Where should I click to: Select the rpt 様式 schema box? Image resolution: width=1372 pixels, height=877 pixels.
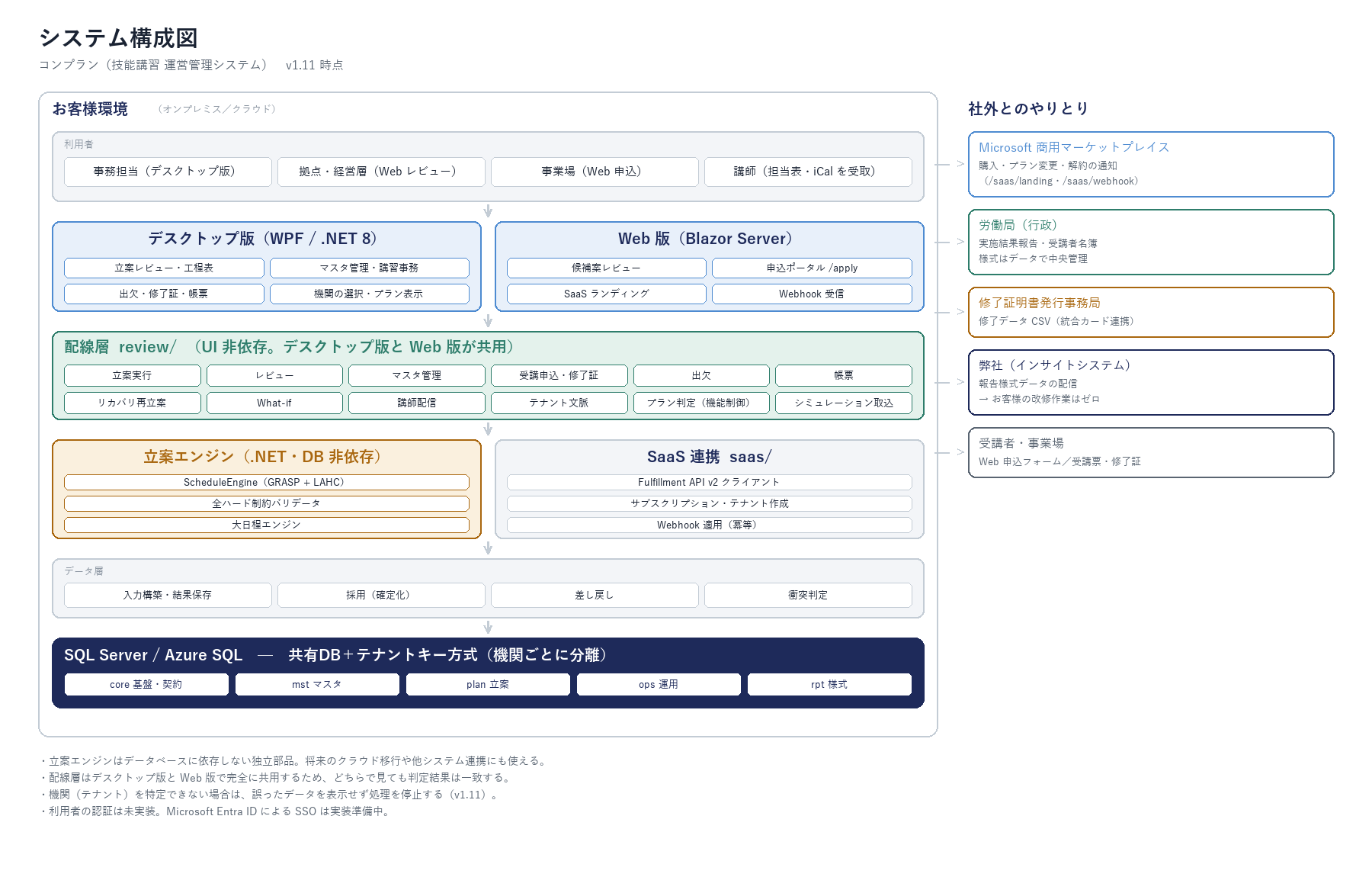coord(829,684)
